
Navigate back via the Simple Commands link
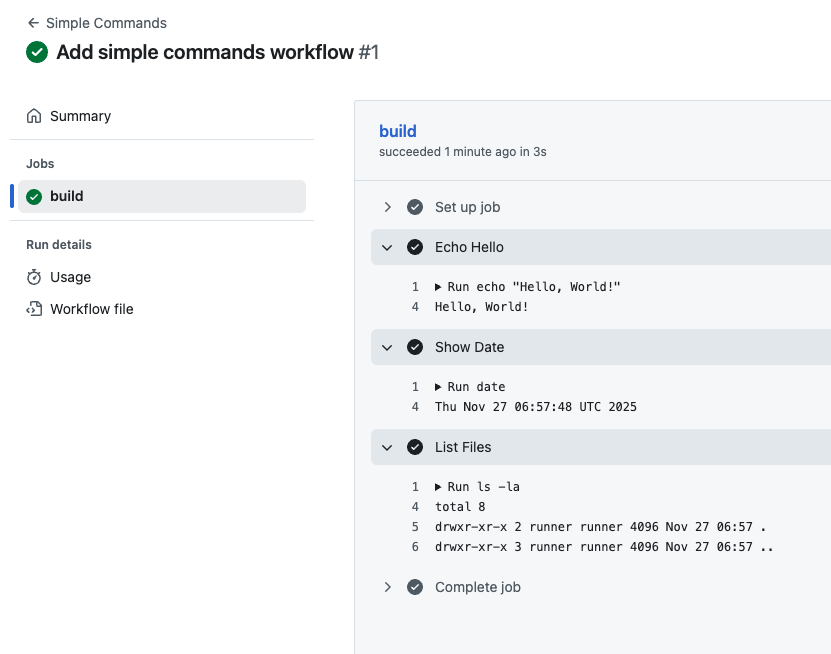105,22
